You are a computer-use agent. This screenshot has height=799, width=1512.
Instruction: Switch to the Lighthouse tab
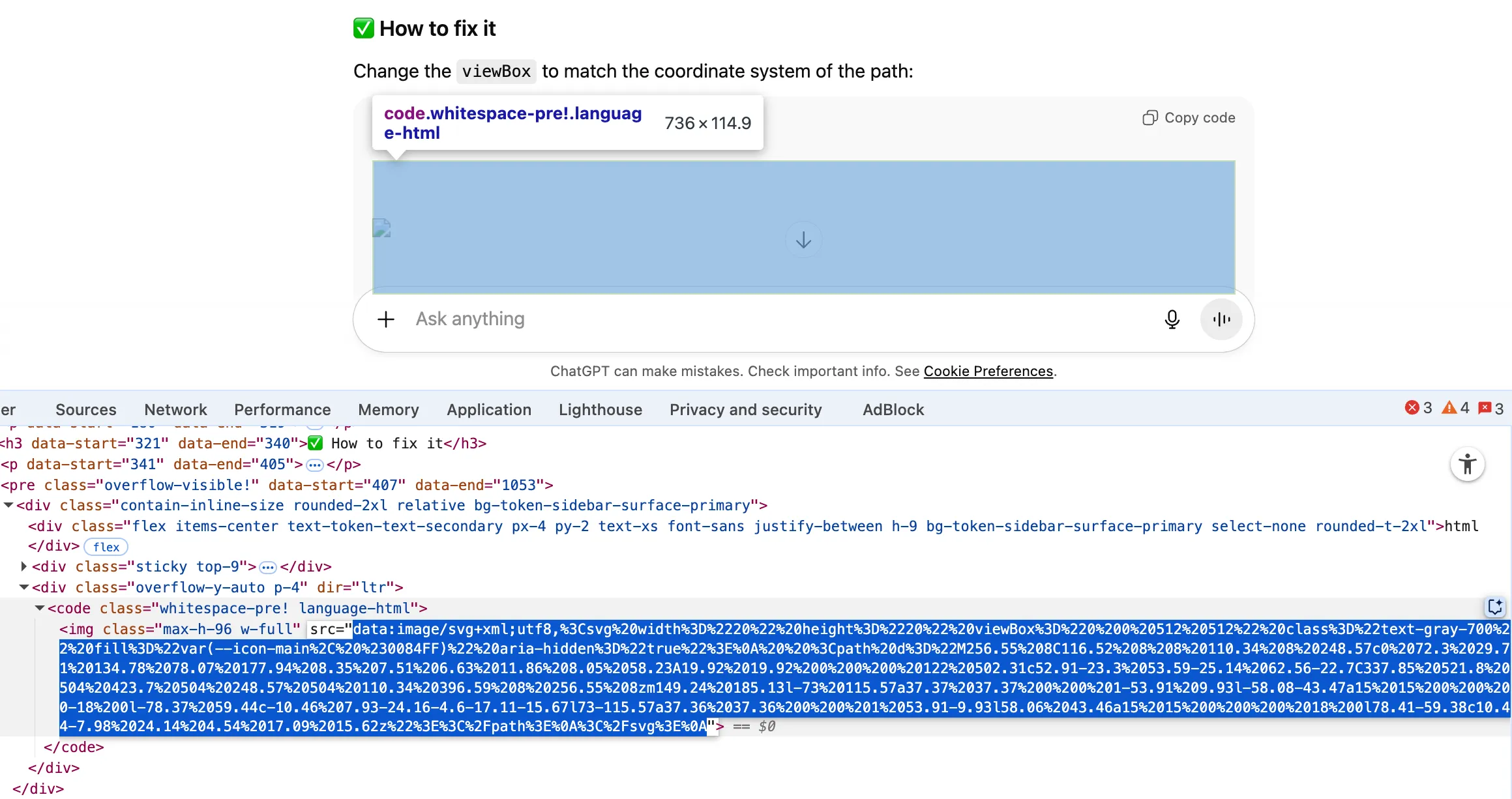(x=600, y=410)
